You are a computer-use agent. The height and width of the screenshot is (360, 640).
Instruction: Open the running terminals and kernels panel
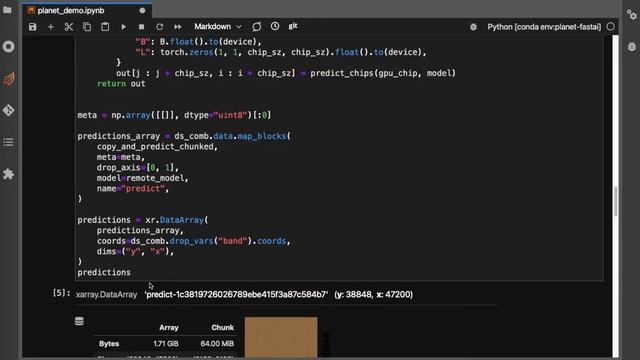tap(8, 47)
